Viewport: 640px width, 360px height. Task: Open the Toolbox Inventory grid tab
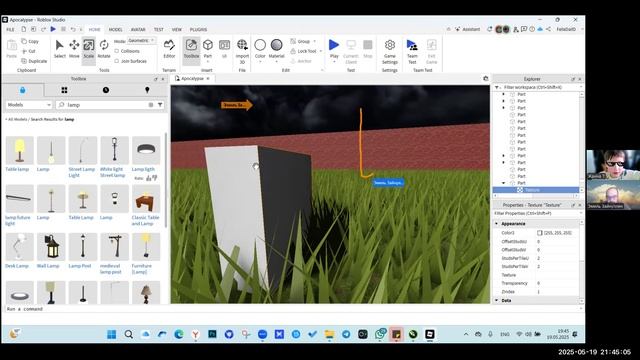pyautogui.click(x=64, y=90)
